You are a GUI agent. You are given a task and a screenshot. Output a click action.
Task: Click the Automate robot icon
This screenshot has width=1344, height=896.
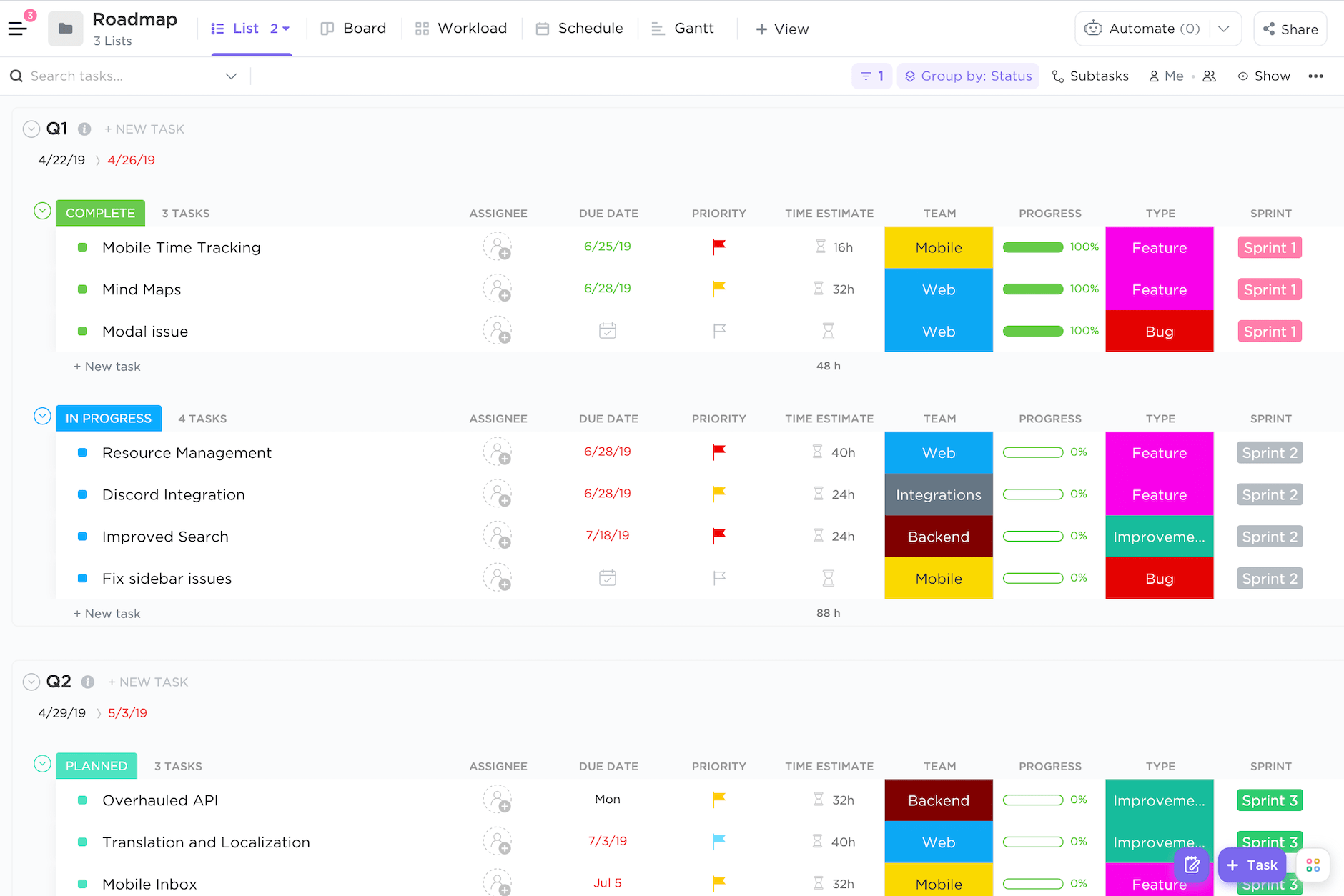click(x=1094, y=29)
